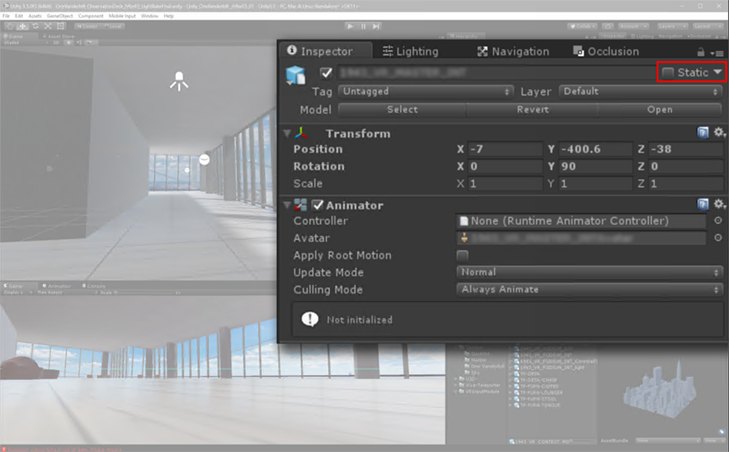The image size is (729, 452).
Task: Enable the Static checkbox
Action: (668, 72)
